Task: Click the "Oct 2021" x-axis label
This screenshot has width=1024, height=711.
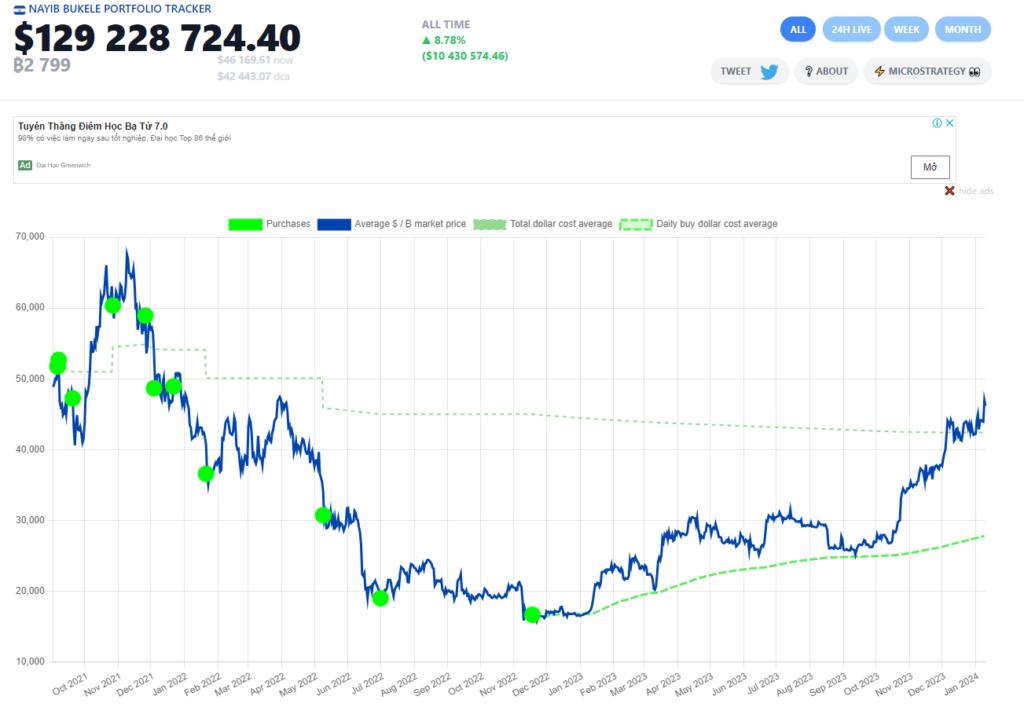Action: coord(70,684)
